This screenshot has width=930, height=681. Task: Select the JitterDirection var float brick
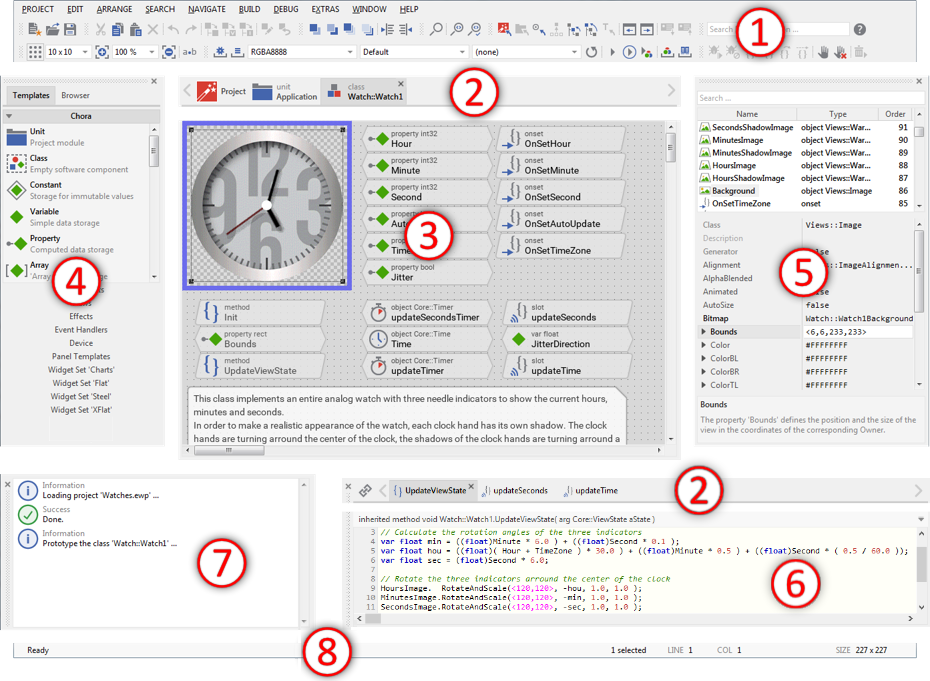[x=568, y=339]
